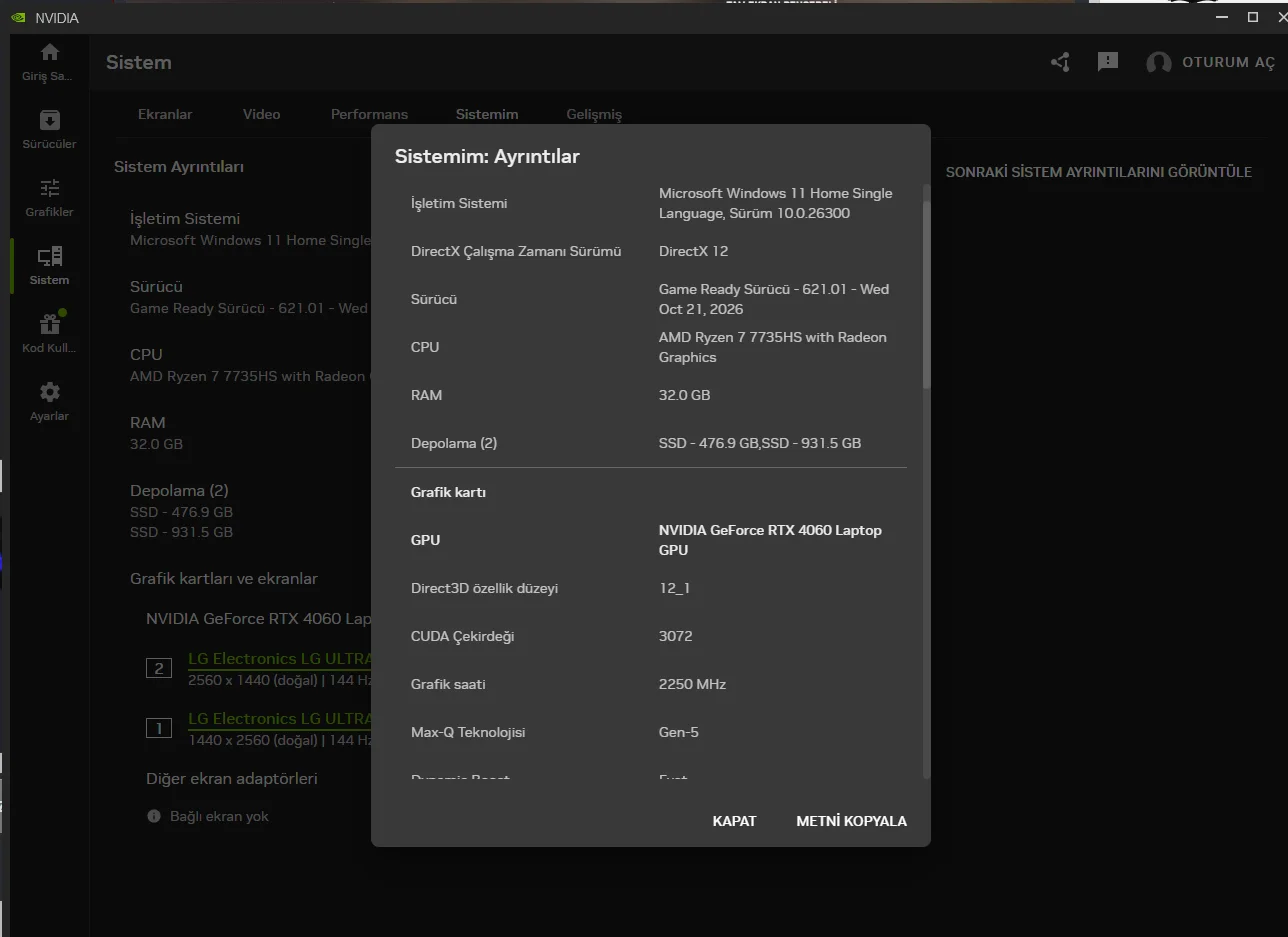The width and height of the screenshot is (1288, 937).
Task: Click SSD - 476.9 GB,SSD - 931.5 GB value
Action: coord(760,443)
